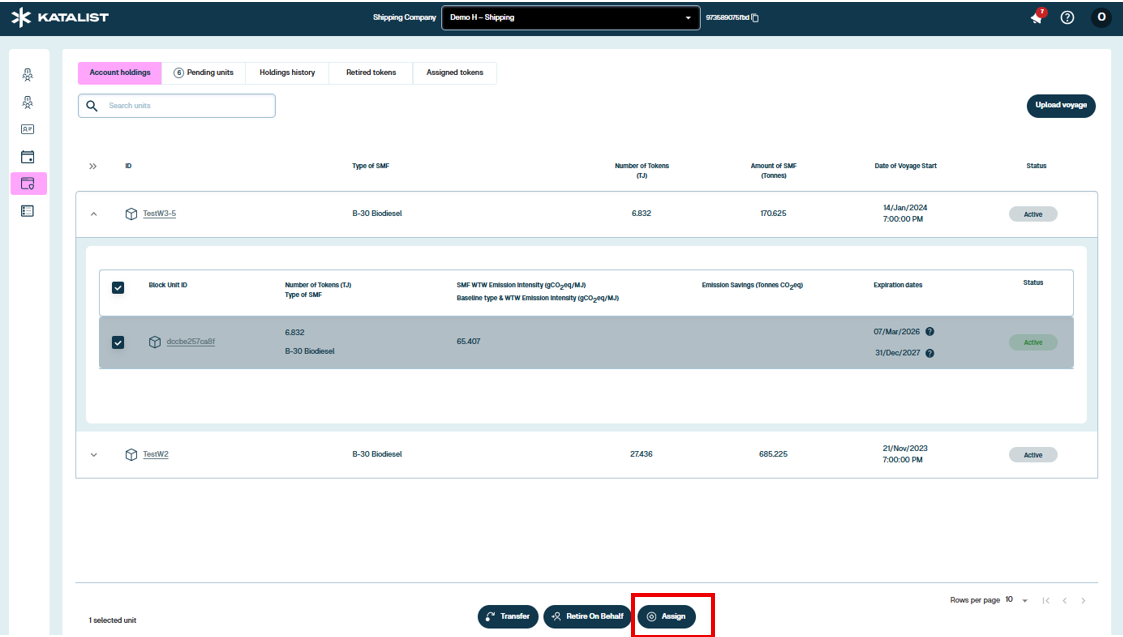The height and width of the screenshot is (637, 1123).
Task: Click the help question mark icon
Action: tap(1067, 18)
